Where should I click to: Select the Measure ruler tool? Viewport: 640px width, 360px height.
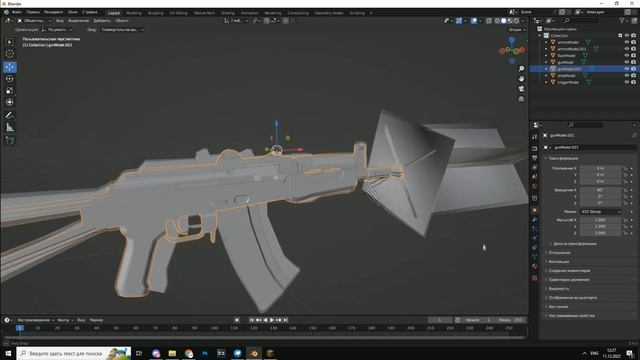(10, 128)
